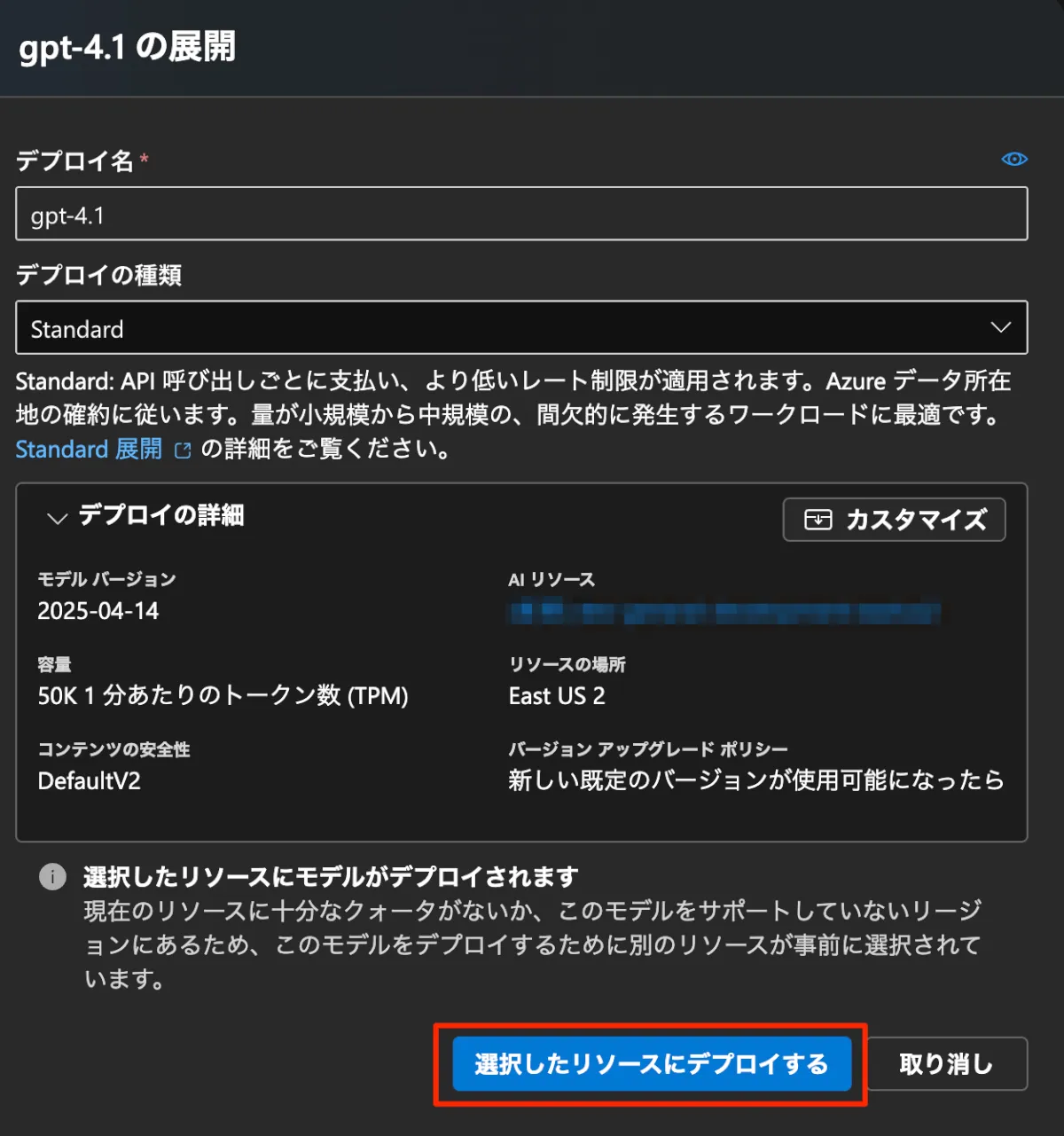Click the external link icon after Standard 展開
The height and width of the screenshot is (1136, 1064).
pos(183,450)
